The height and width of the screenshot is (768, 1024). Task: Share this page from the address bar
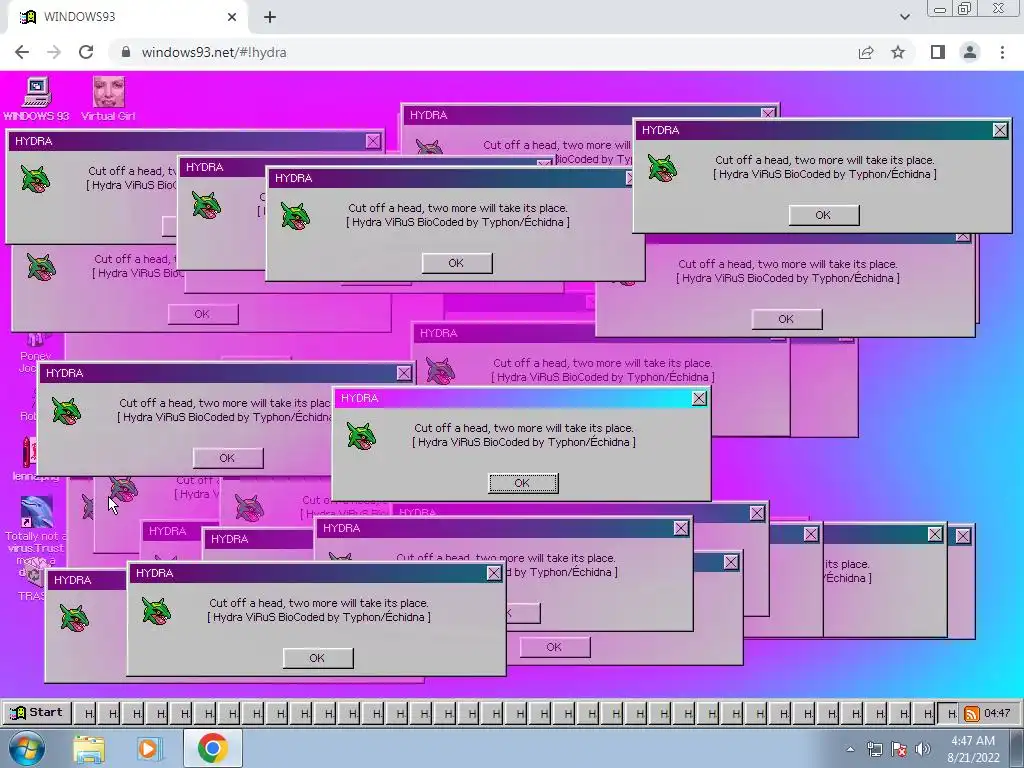click(x=866, y=52)
